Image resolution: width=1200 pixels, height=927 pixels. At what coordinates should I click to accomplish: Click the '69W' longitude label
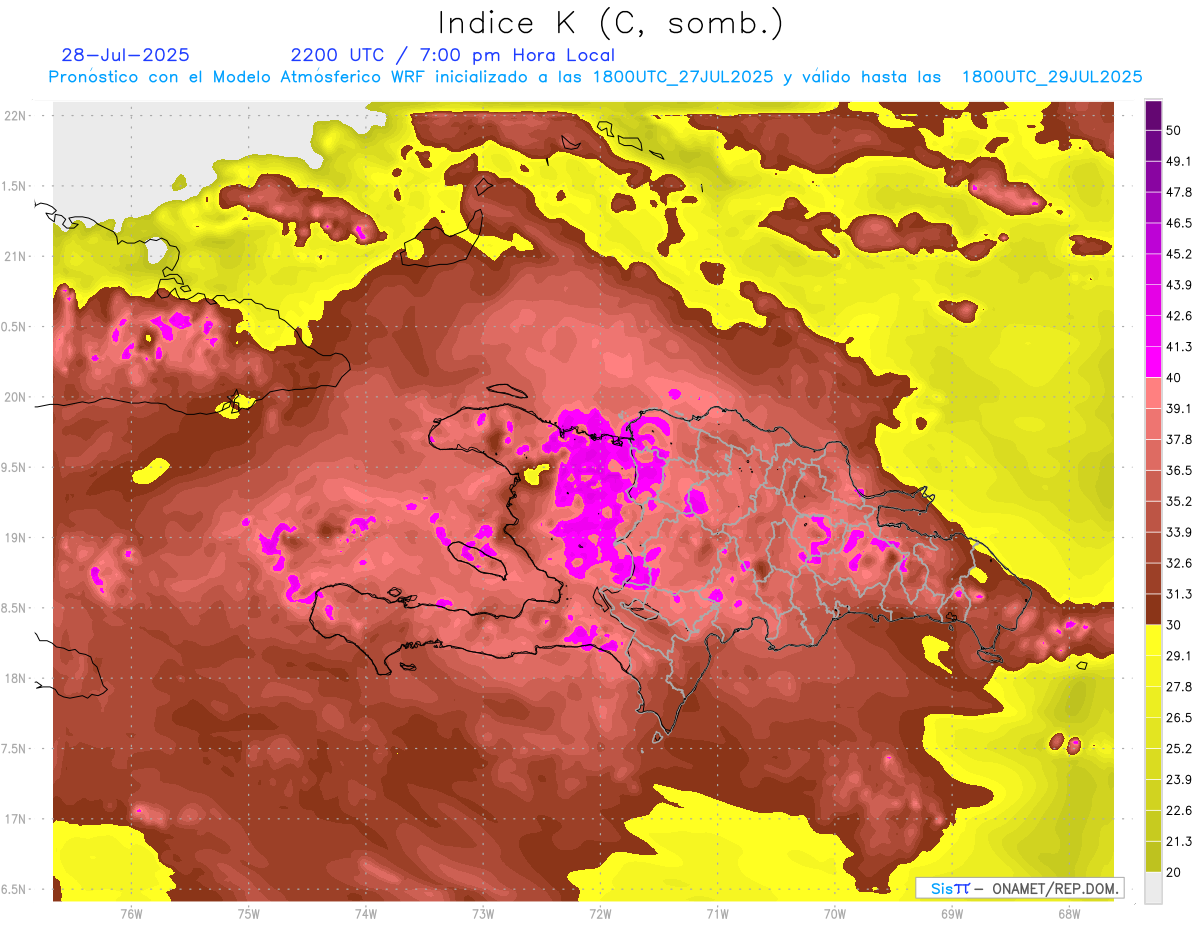951,913
